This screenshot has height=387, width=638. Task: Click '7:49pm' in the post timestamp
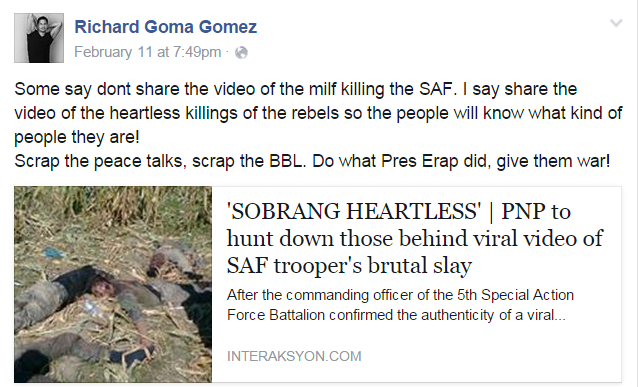[197, 52]
